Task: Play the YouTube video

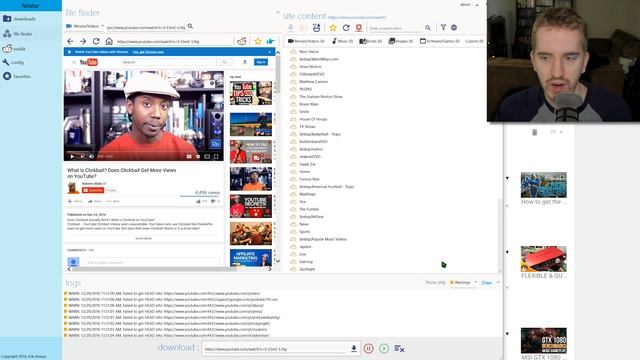Action: [72, 156]
